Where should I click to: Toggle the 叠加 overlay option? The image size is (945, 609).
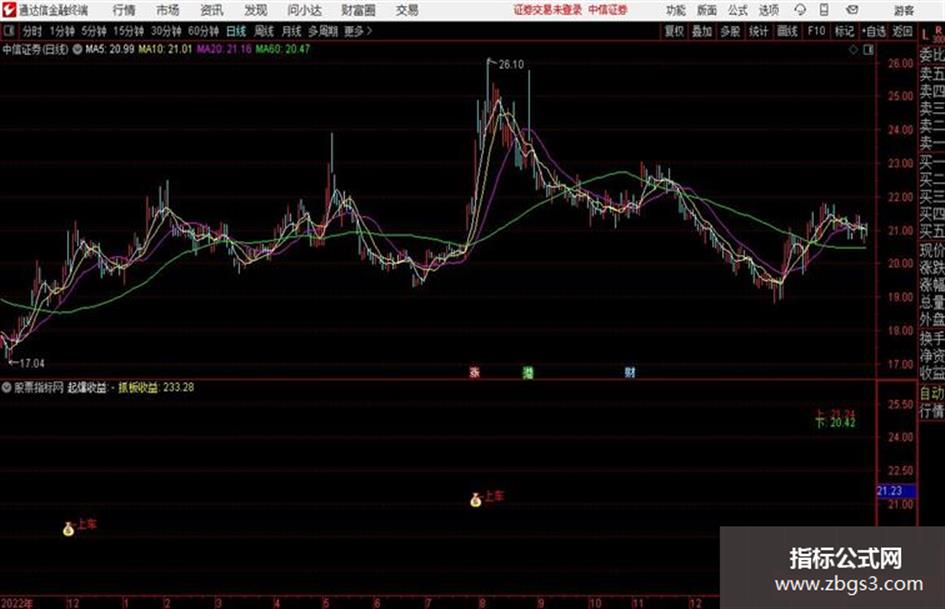coord(702,31)
